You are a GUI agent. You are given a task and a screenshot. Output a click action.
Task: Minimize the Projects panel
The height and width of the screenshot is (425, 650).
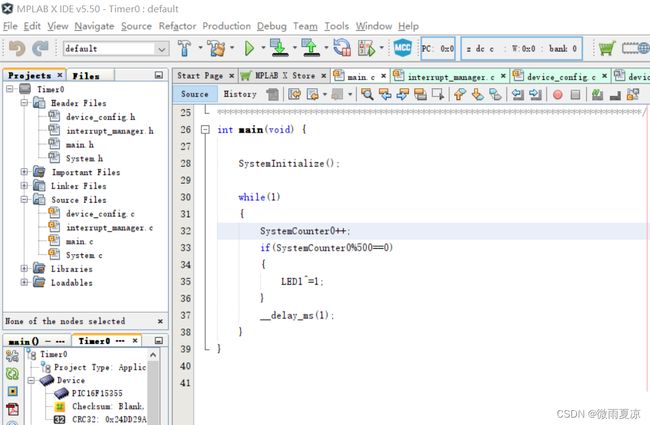tap(159, 75)
